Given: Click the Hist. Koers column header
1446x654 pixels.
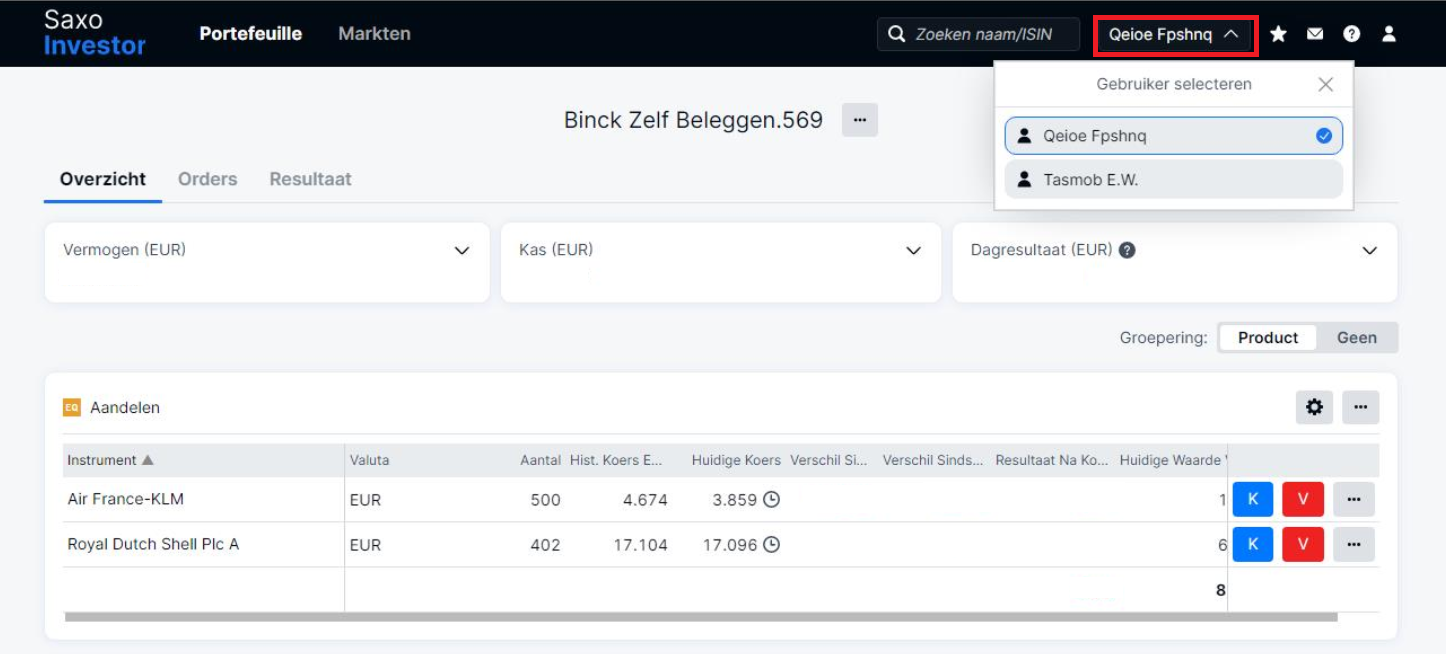Looking at the screenshot, I should (x=617, y=460).
